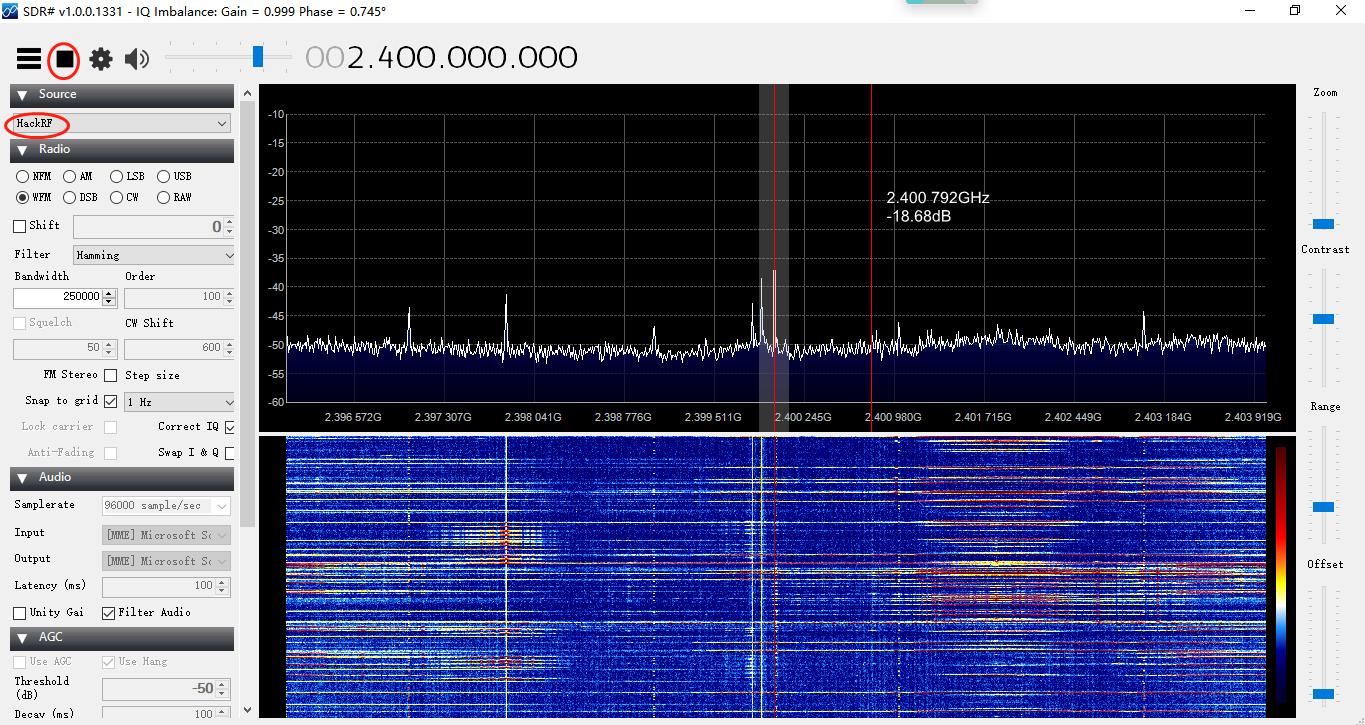Image resolution: width=1365 pixels, height=725 pixels.
Task: Click the Bandwidth 250000 field
Action: coord(58,297)
